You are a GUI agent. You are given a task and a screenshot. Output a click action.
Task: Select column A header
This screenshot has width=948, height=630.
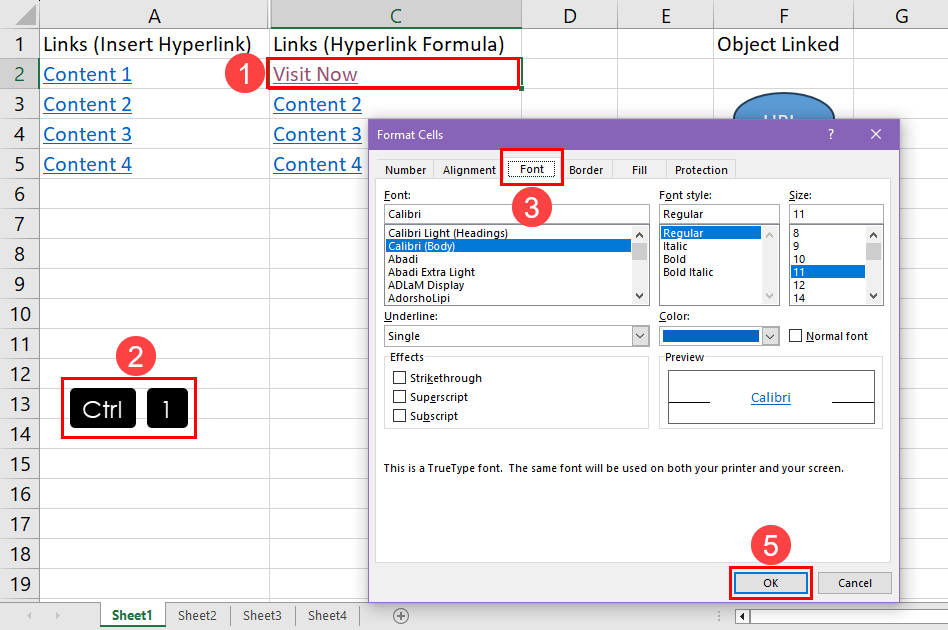point(154,15)
